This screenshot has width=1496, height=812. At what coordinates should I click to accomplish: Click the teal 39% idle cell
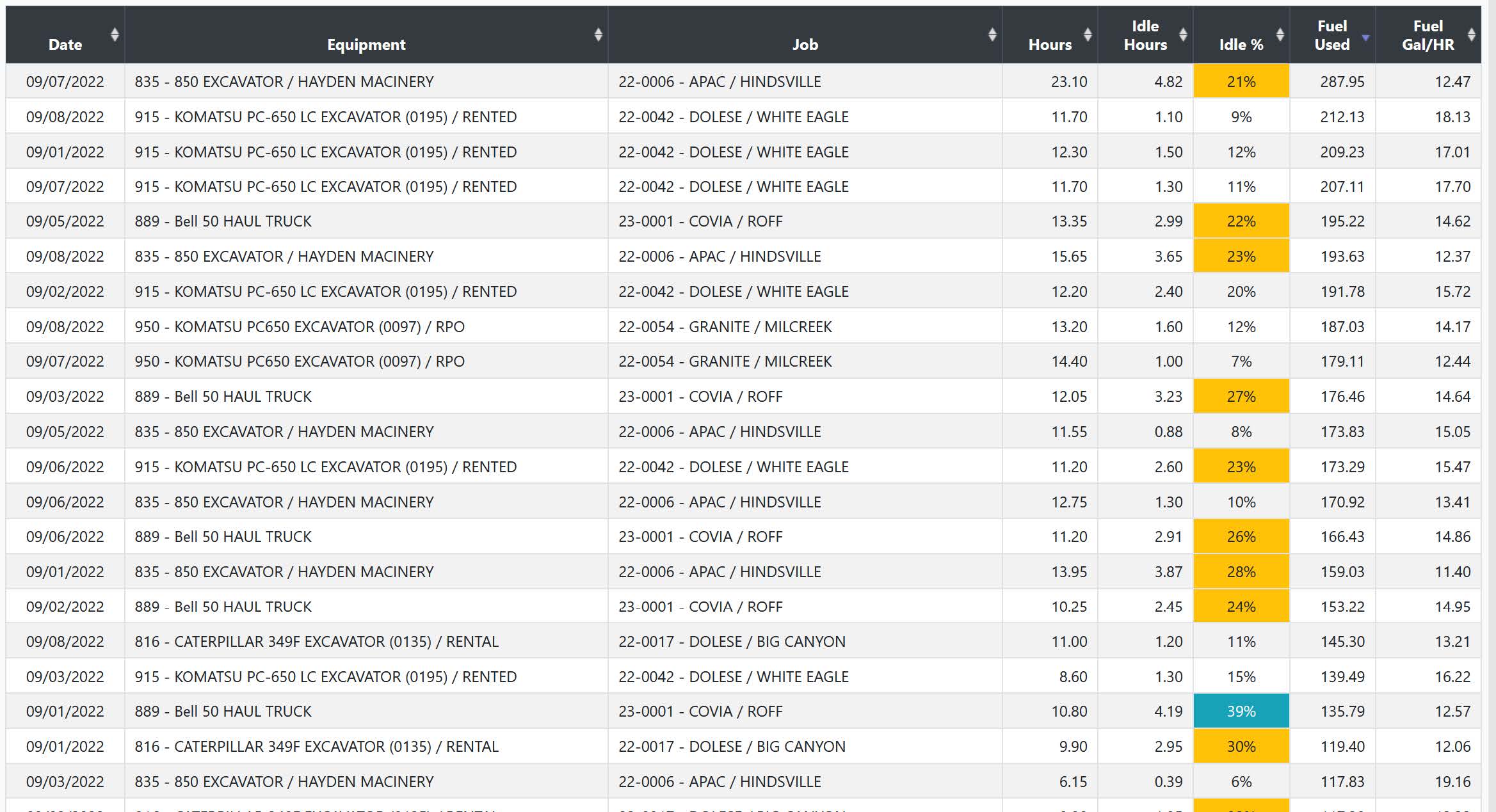[x=1241, y=712]
